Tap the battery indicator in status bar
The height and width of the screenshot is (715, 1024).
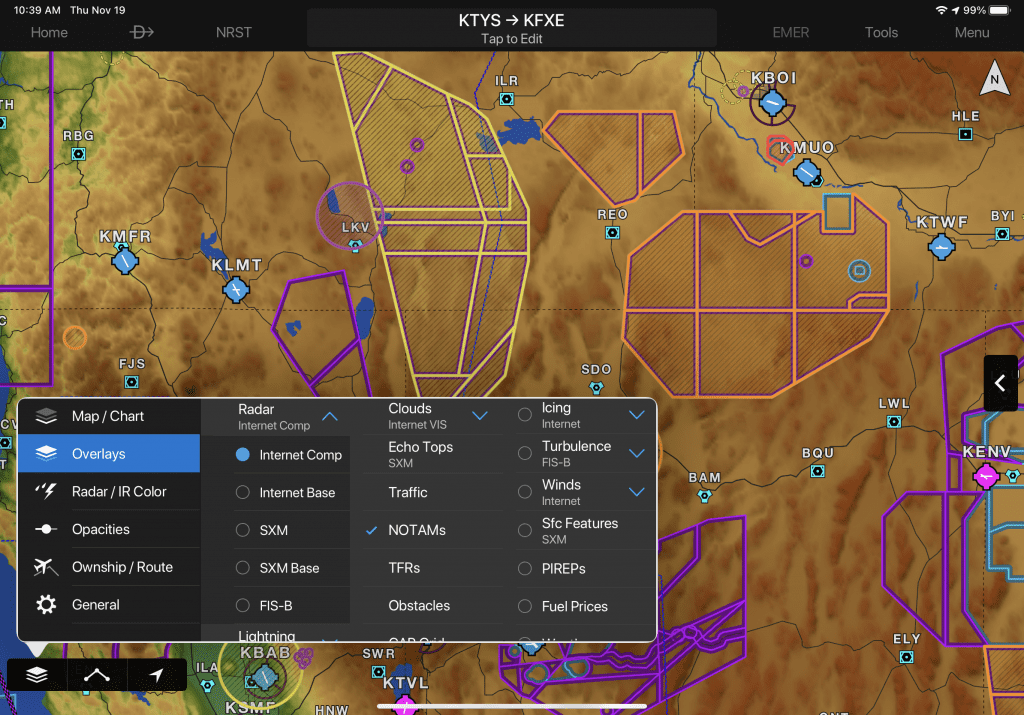999,10
